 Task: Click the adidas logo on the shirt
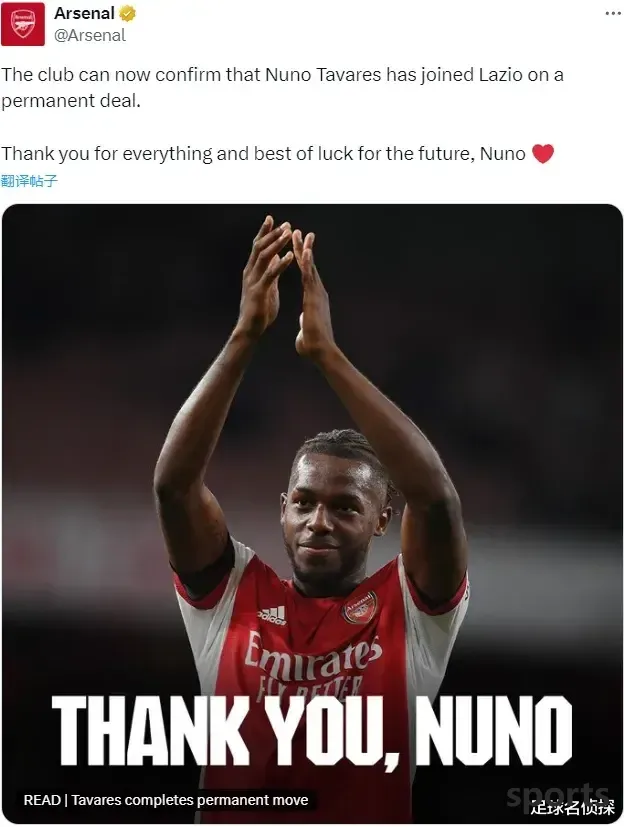point(272,616)
